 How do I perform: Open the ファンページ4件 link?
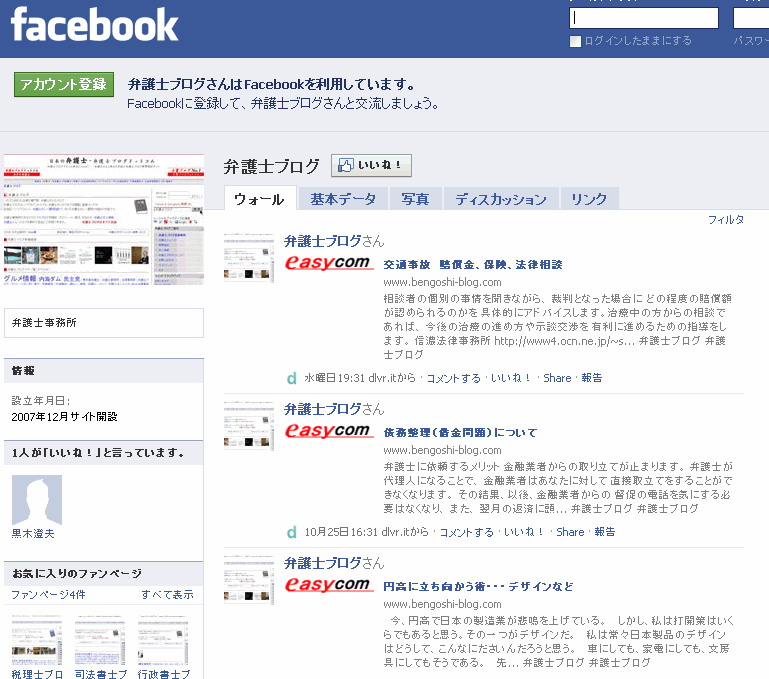(x=48, y=595)
